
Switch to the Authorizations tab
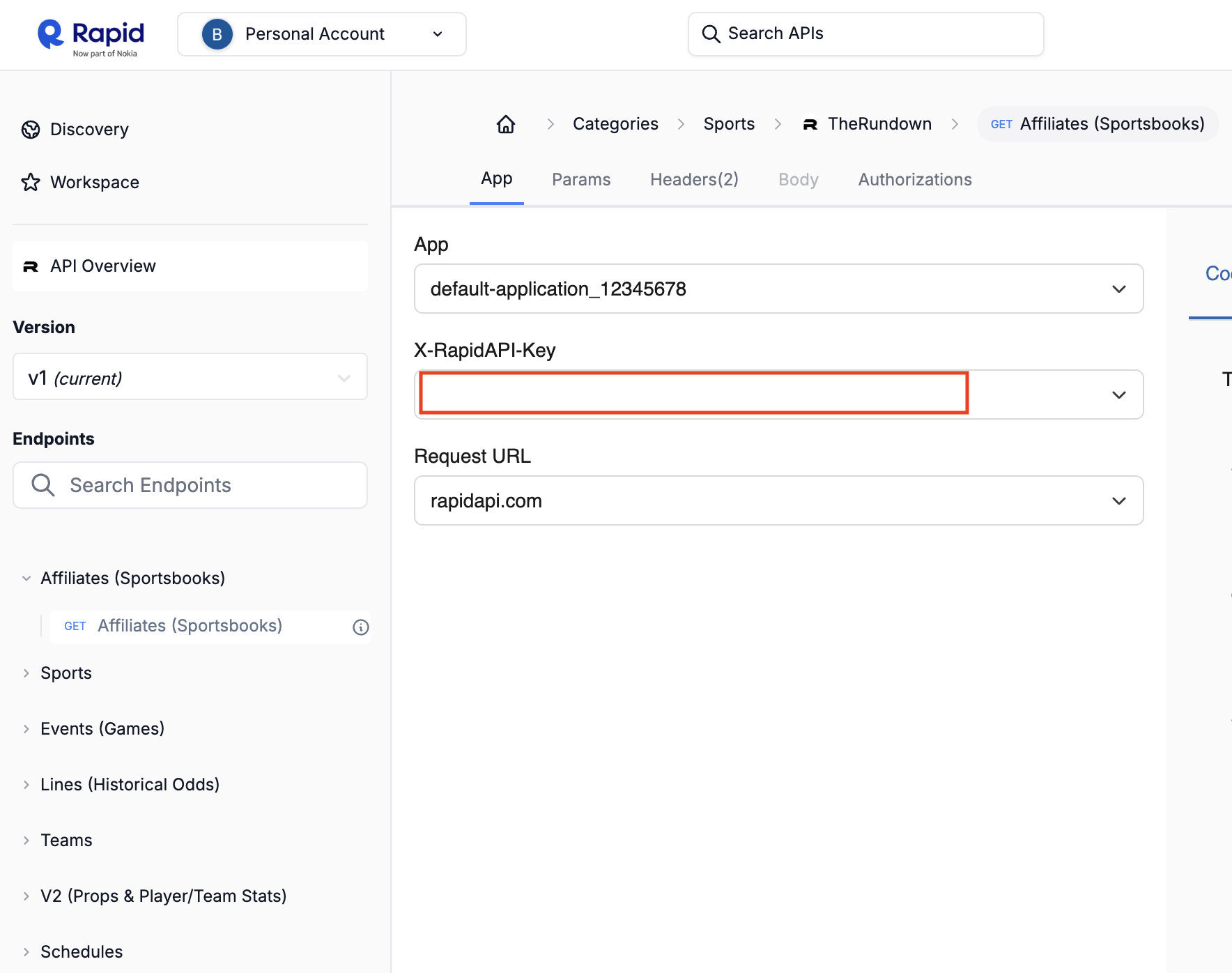coord(915,180)
